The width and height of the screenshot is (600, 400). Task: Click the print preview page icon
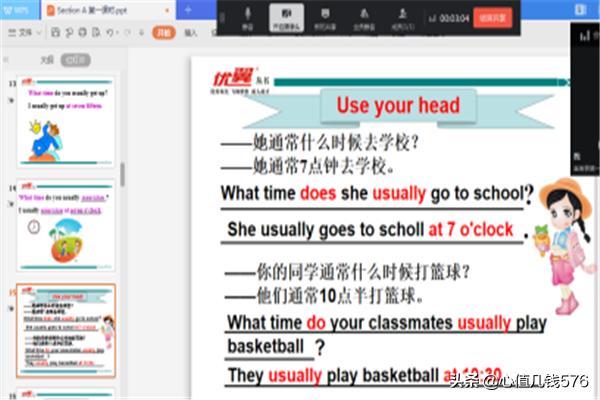pyautogui.click(x=96, y=33)
